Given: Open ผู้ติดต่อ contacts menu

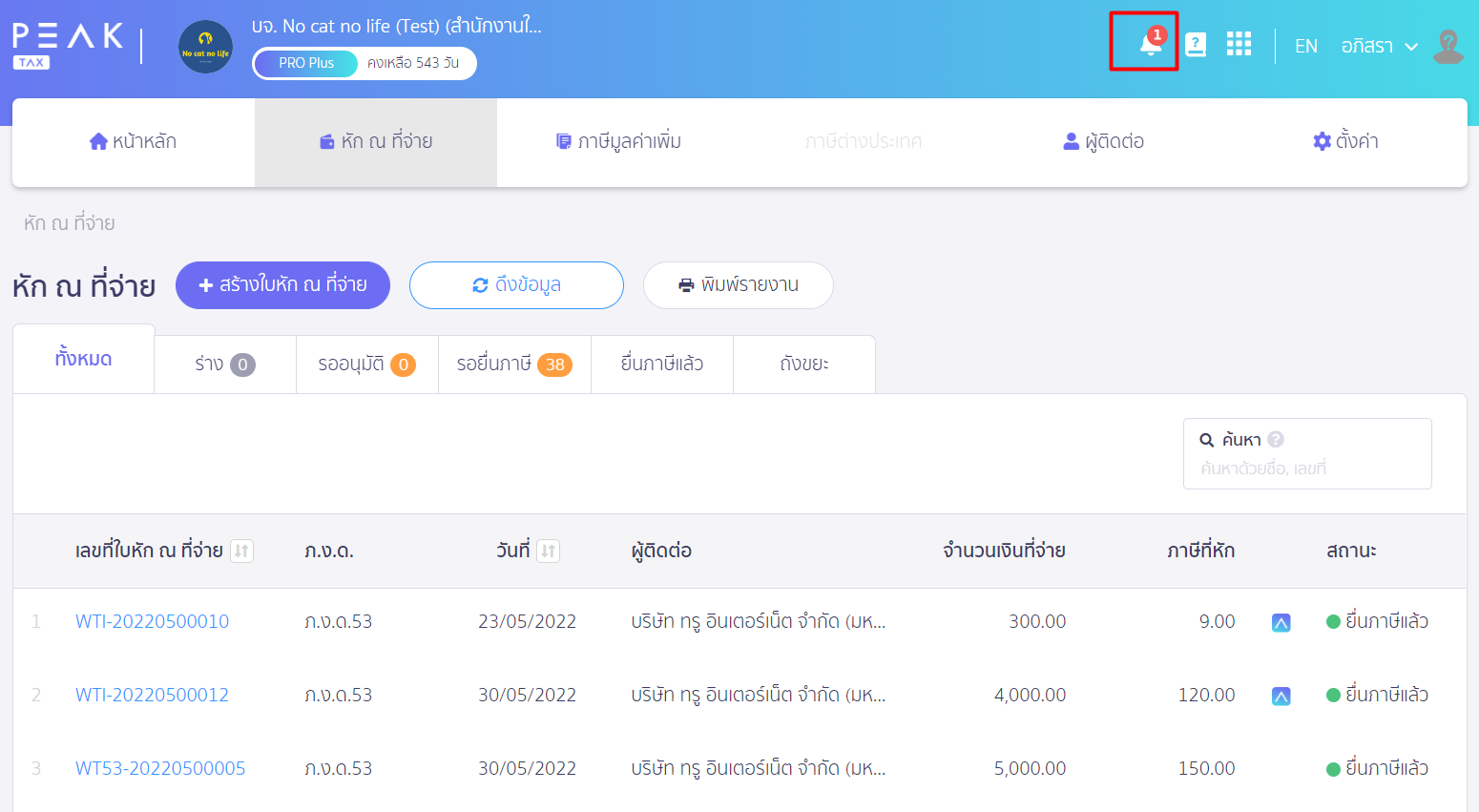Looking at the screenshot, I should 1103,141.
